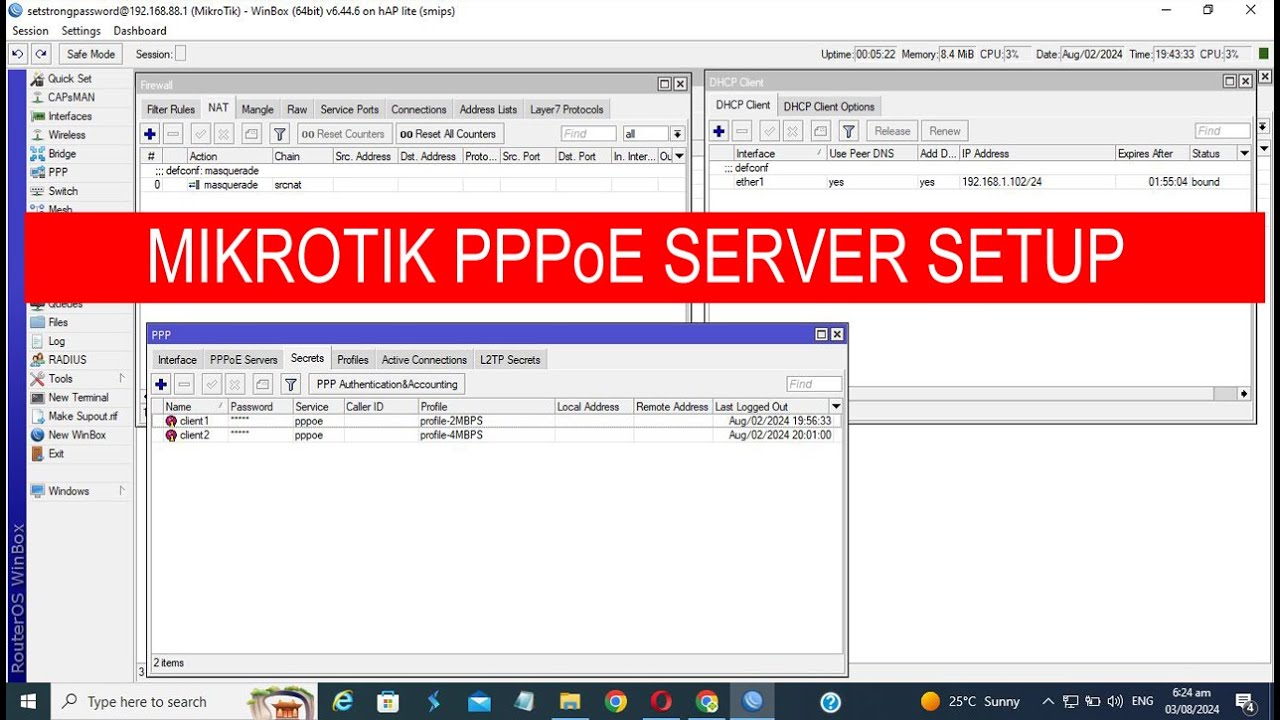Click PPP comment icon
The width and height of the screenshot is (1280, 720).
tap(262, 384)
